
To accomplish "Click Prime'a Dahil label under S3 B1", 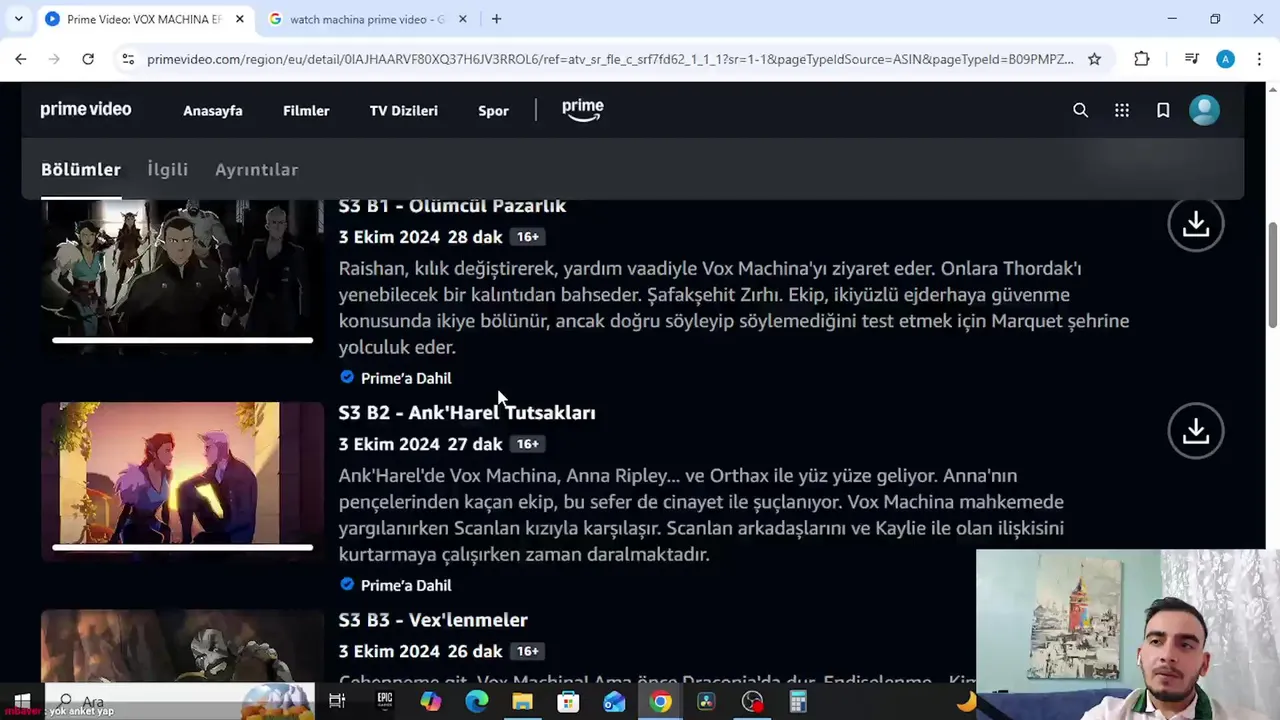I will coord(406,378).
